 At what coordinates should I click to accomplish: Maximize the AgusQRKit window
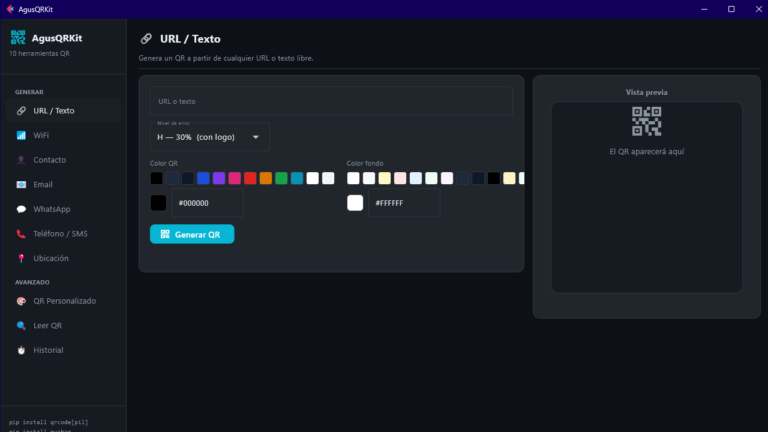(x=731, y=9)
